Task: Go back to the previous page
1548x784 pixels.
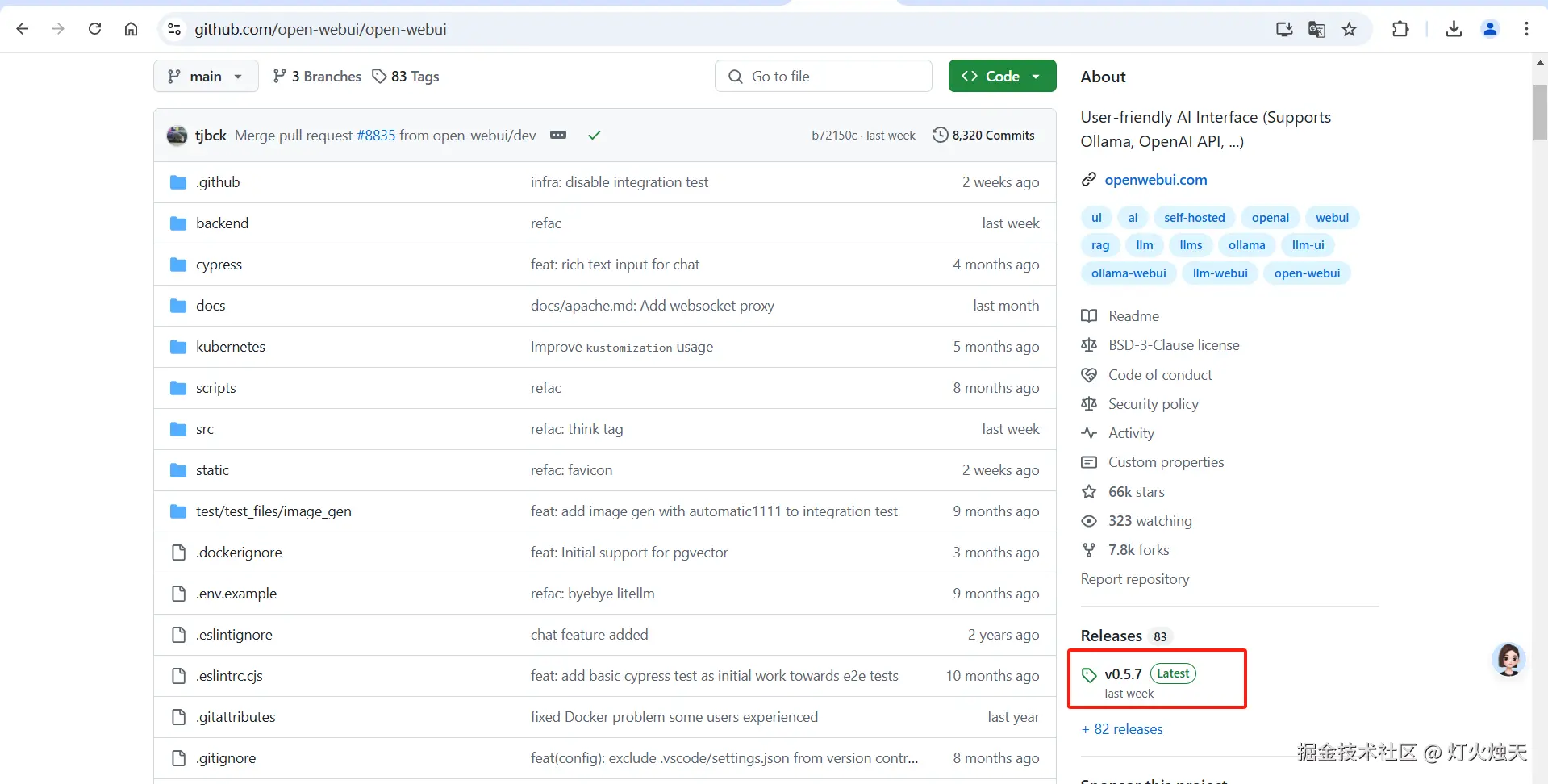Action: pos(23,29)
